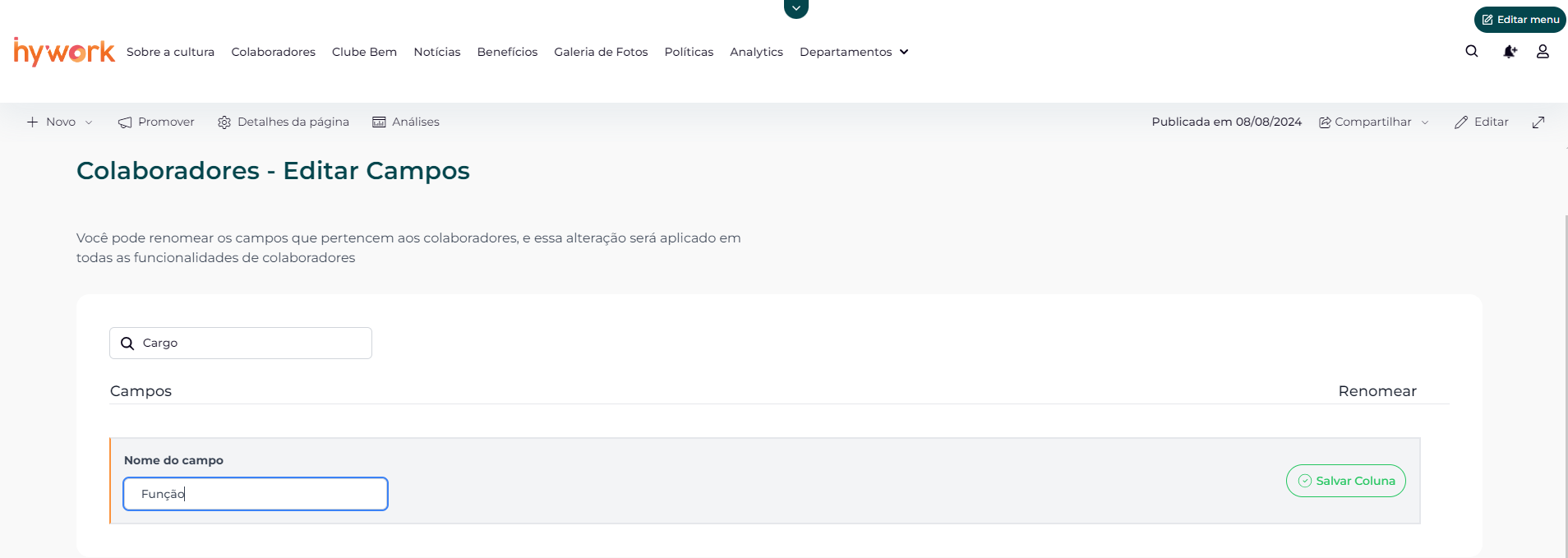Click the Editar pencil icon
This screenshot has height=558, width=1568.
[x=1461, y=122]
